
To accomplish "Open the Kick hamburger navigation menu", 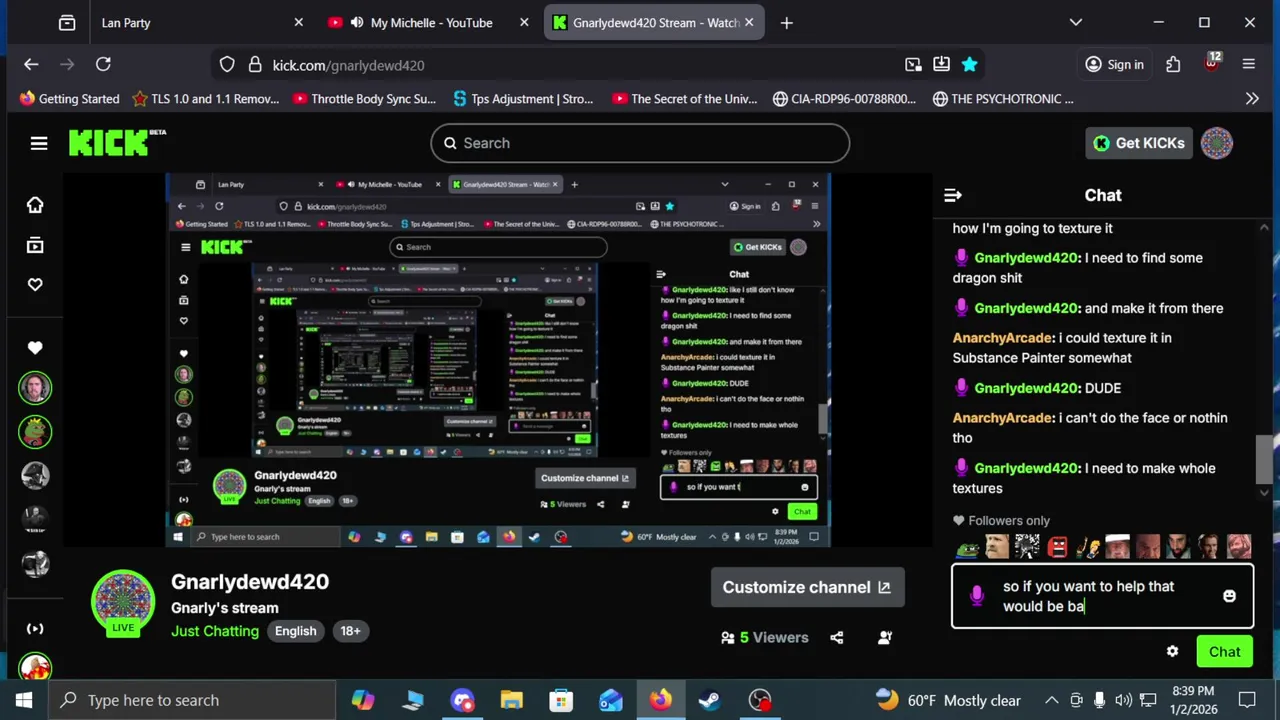I will pos(39,143).
